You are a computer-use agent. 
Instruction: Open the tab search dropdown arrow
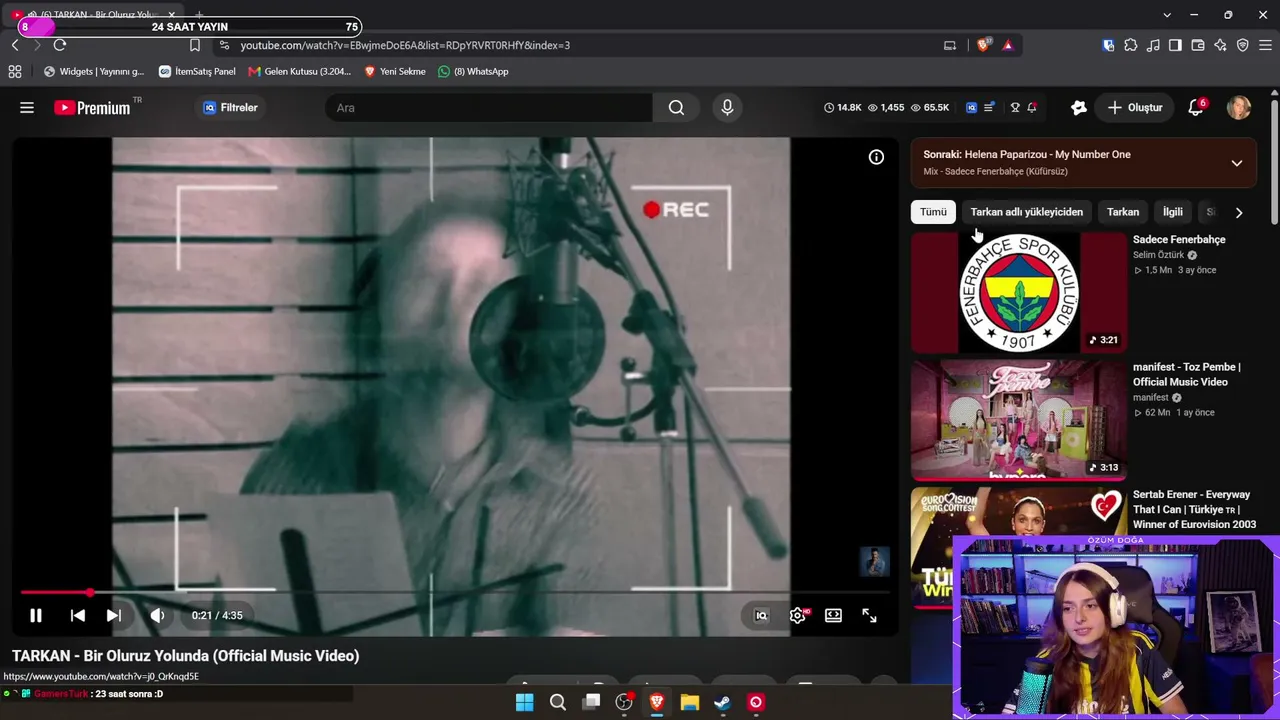coord(1167,15)
